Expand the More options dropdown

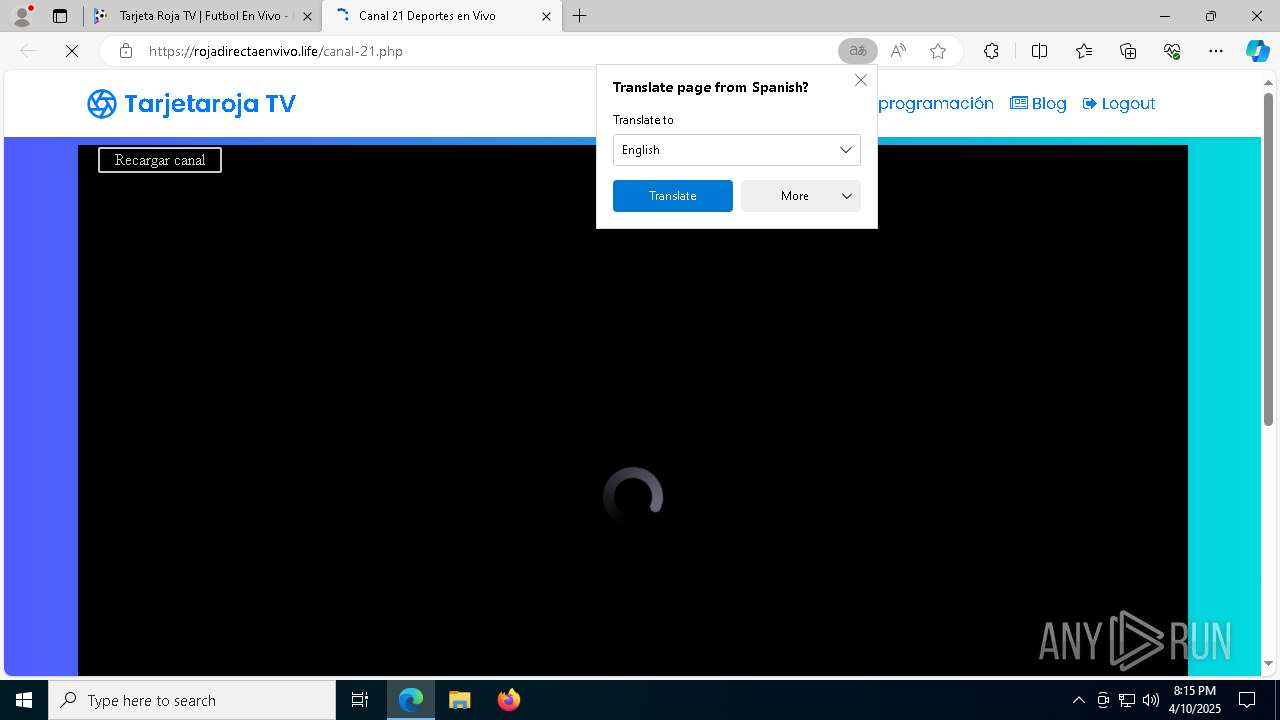click(x=801, y=196)
